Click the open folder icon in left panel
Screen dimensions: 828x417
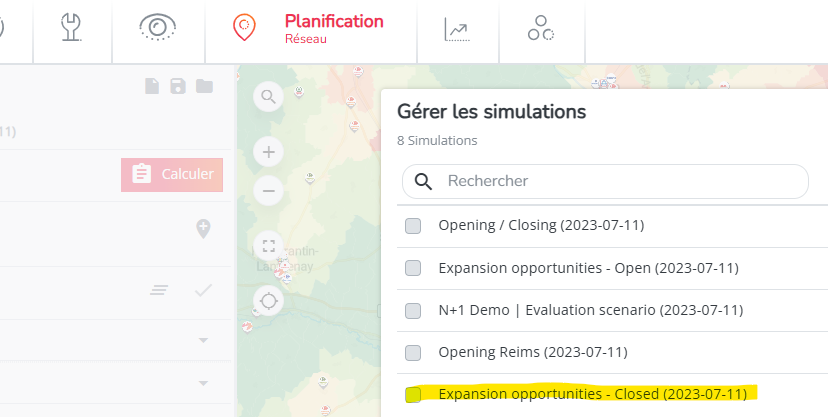(204, 86)
